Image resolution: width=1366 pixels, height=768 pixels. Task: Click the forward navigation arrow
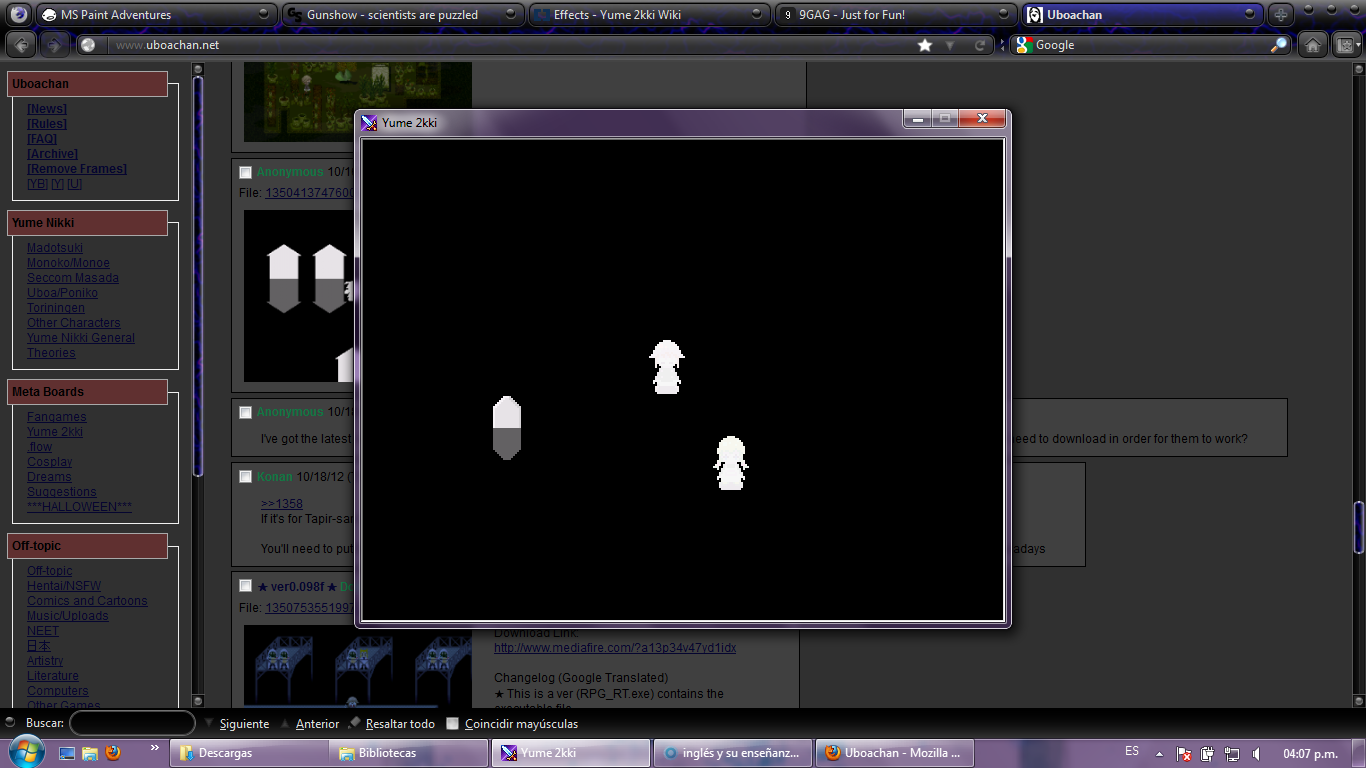(x=55, y=45)
